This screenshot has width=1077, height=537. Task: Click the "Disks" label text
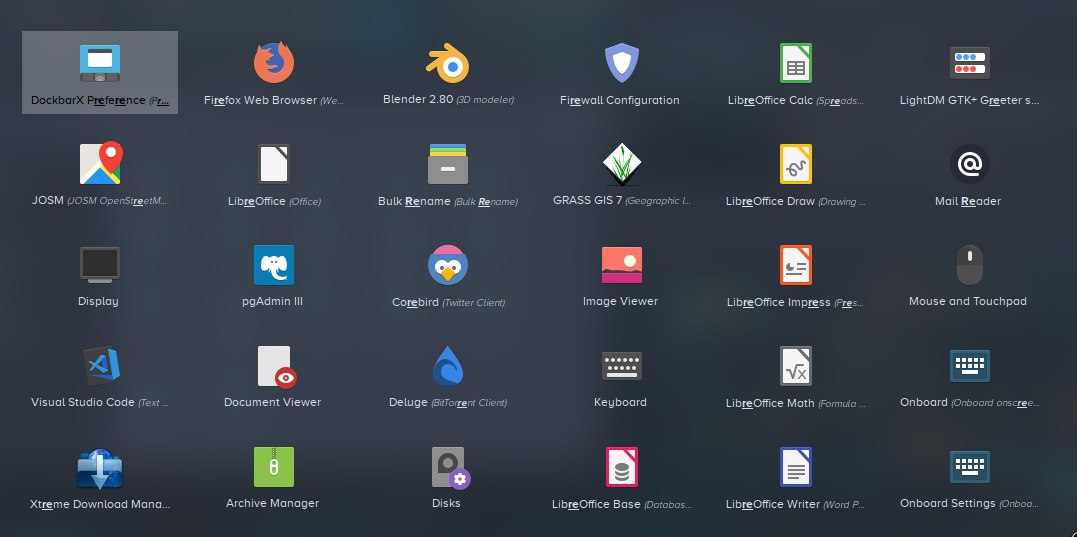click(x=446, y=503)
